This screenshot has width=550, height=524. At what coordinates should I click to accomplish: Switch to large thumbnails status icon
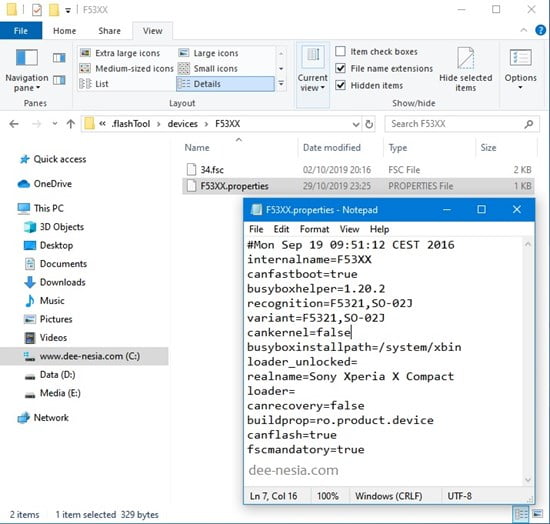coord(537,515)
